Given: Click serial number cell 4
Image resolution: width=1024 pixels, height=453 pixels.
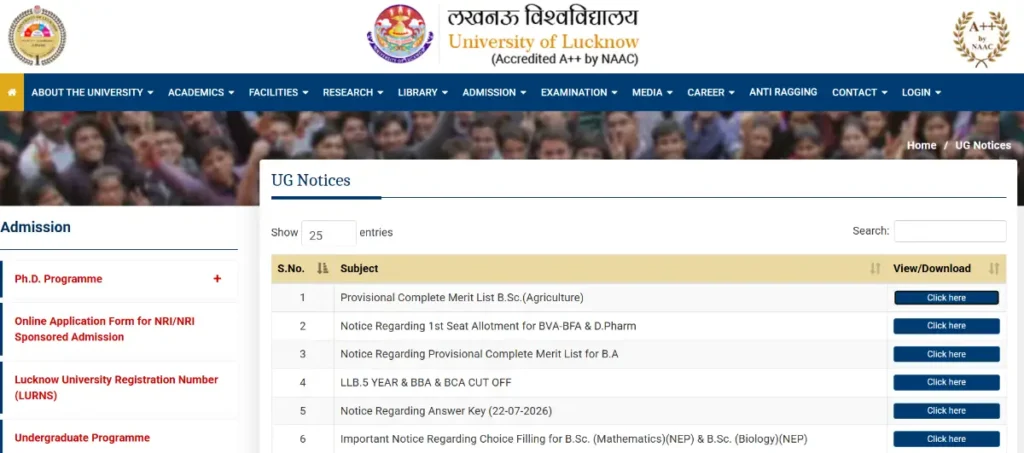Looking at the screenshot, I should pos(302,383).
